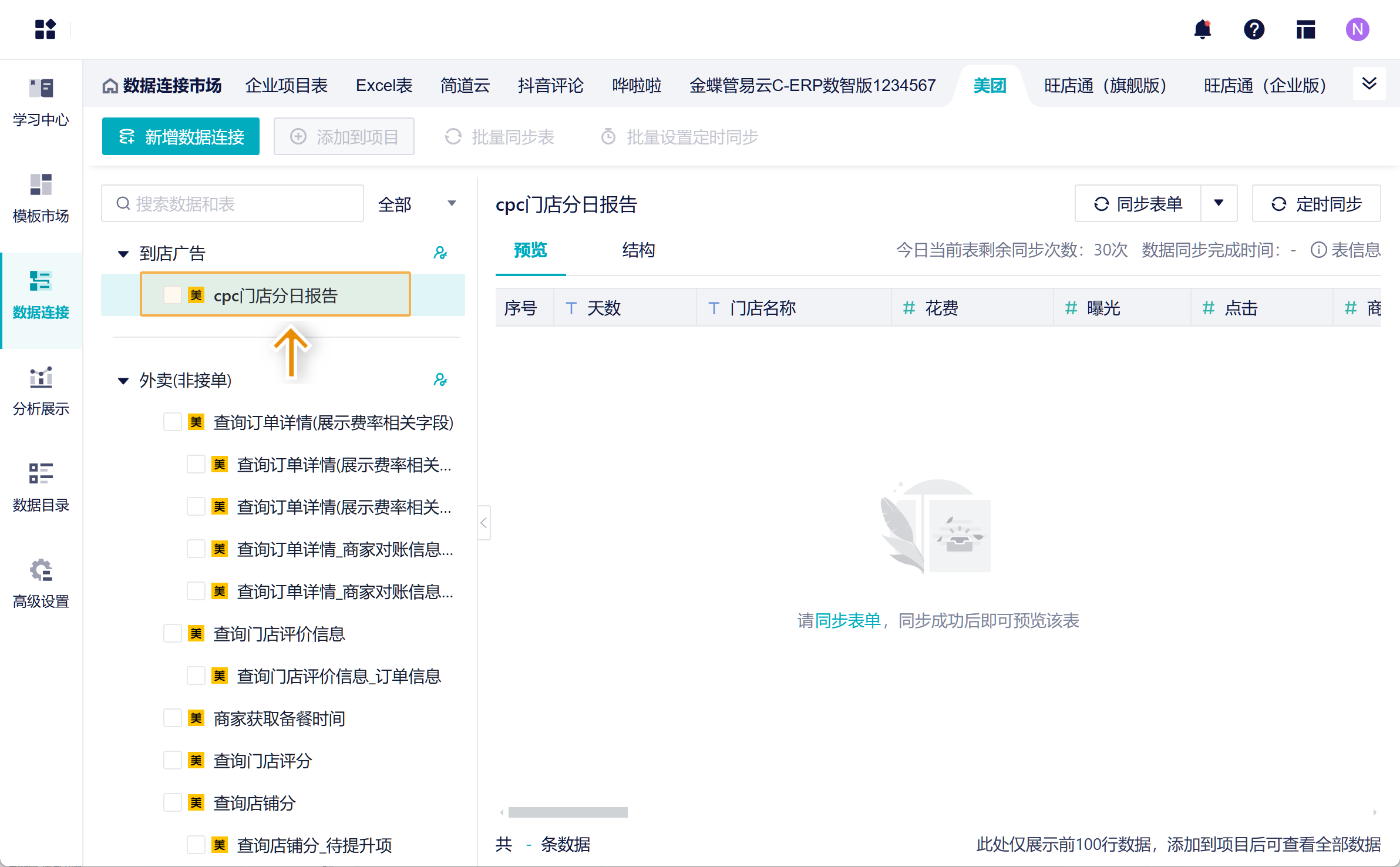Open 高级设置 gear icon
This screenshot has width=1400, height=867.
[41, 570]
